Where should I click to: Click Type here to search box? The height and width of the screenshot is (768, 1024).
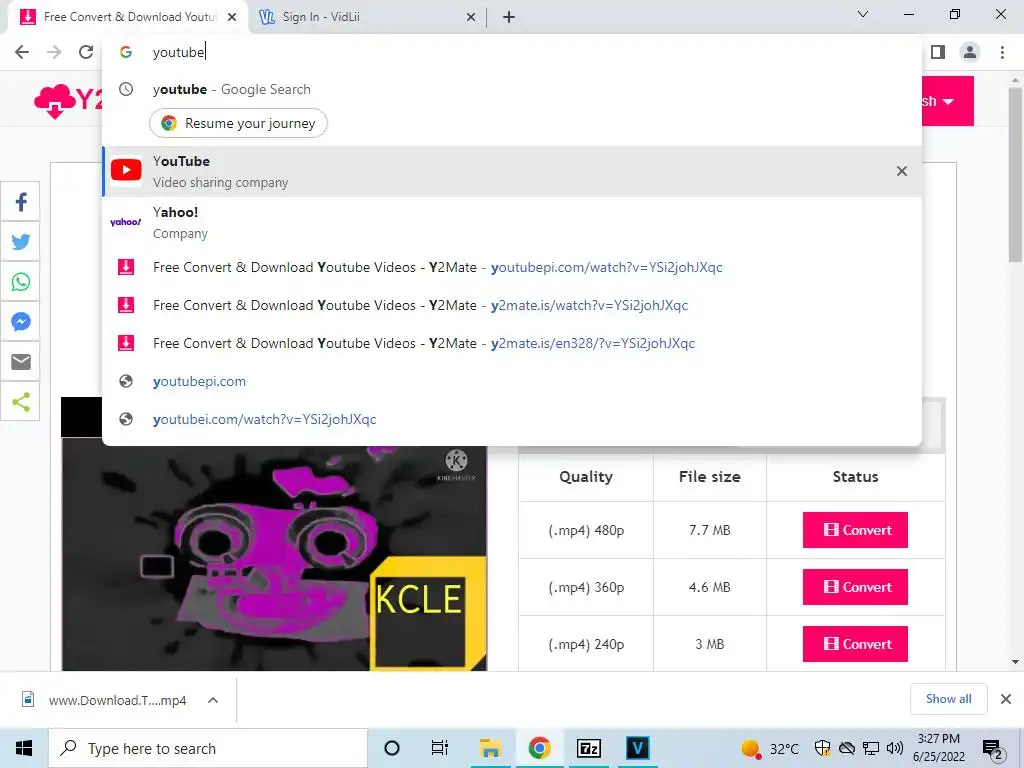pyautogui.click(x=208, y=748)
